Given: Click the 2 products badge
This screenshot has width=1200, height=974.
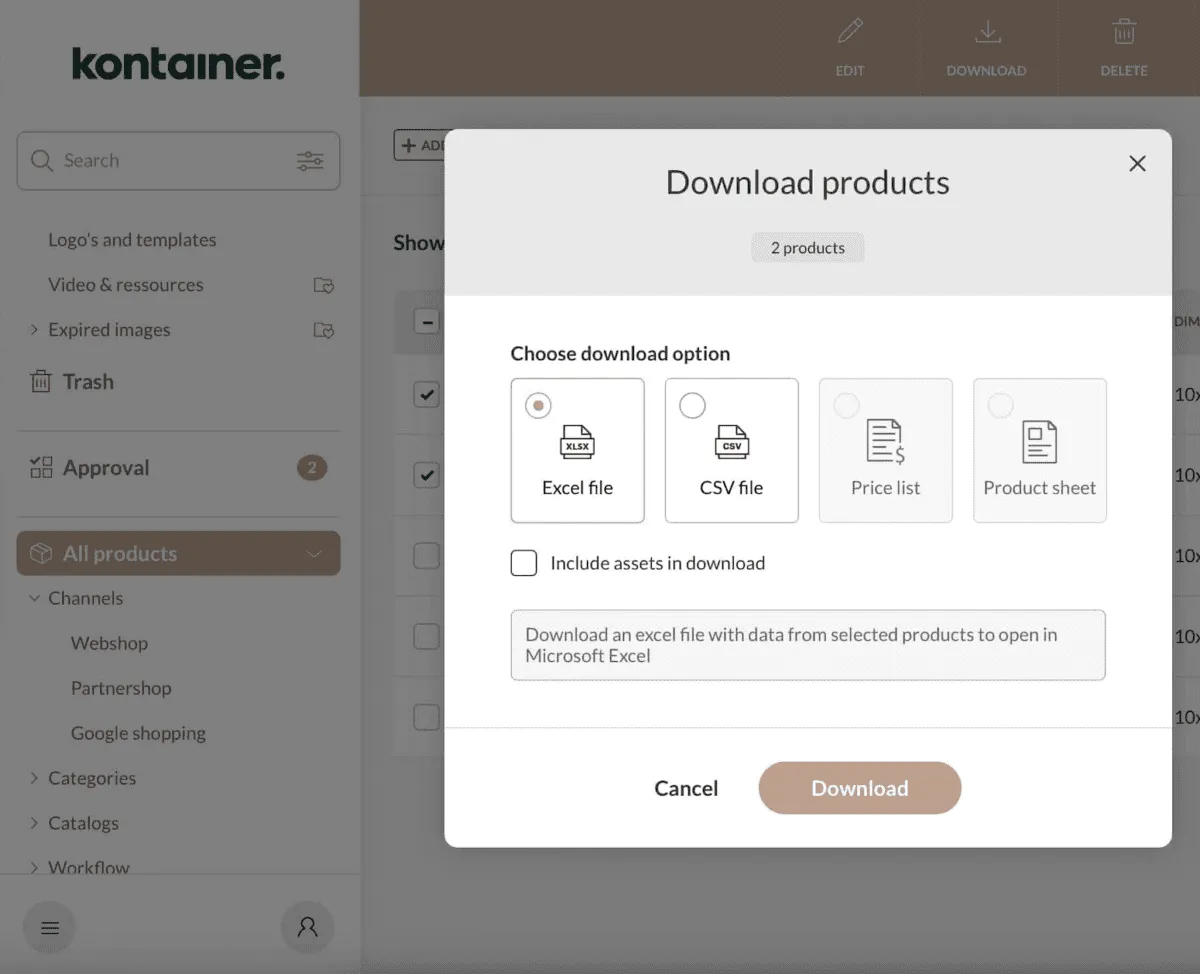Looking at the screenshot, I should tap(808, 248).
